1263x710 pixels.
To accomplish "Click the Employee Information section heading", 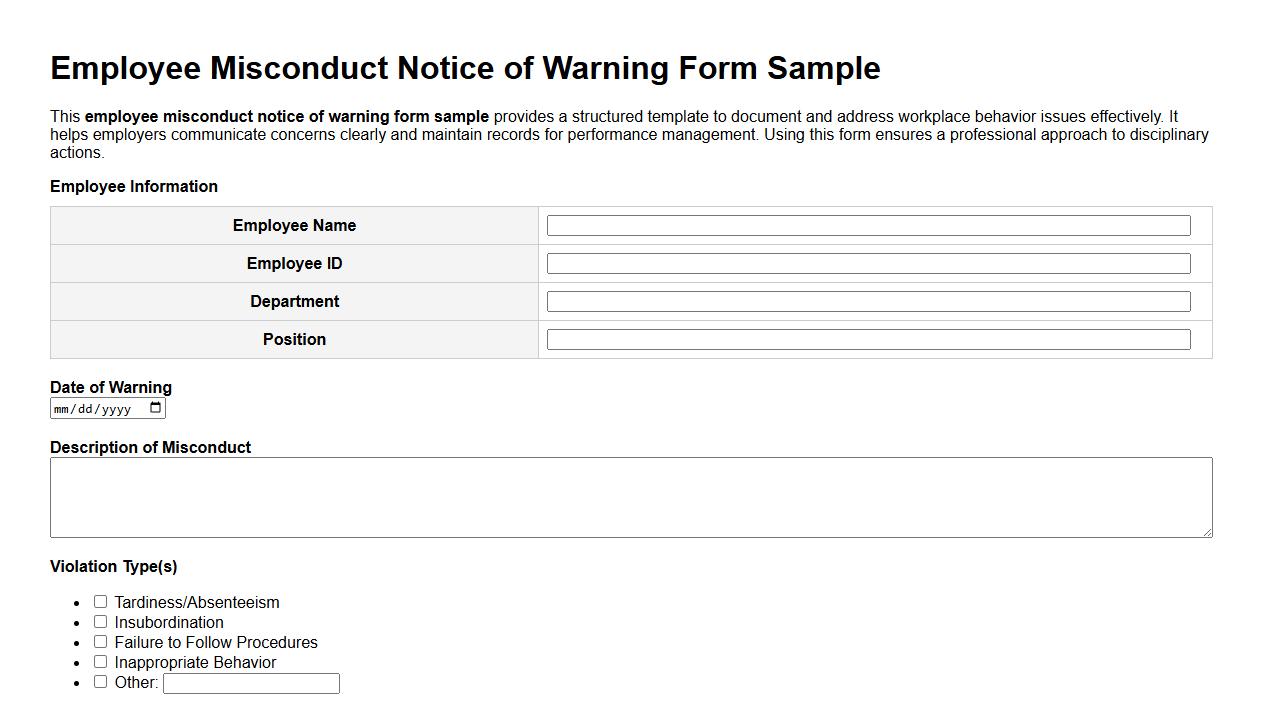I will coord(134,186).
